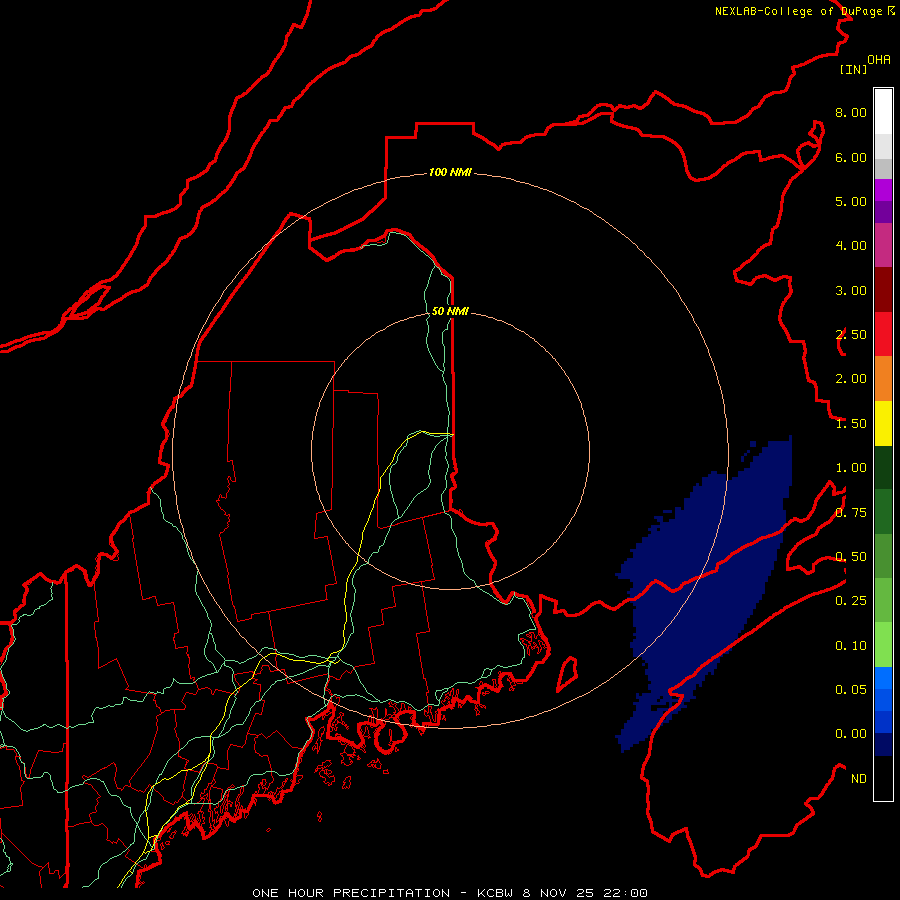
Task: Click the "ND" legend label
Action: (859, 779)
